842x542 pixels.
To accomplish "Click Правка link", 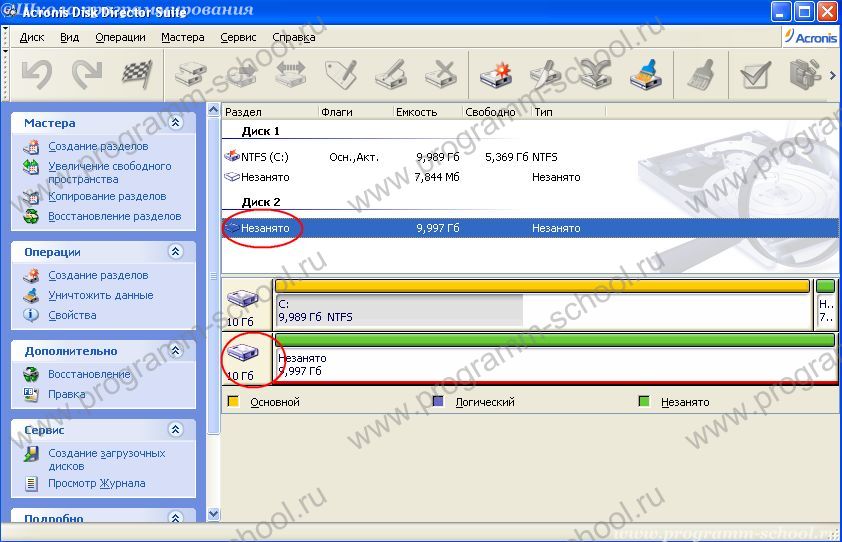I will [x=67, y=394].
